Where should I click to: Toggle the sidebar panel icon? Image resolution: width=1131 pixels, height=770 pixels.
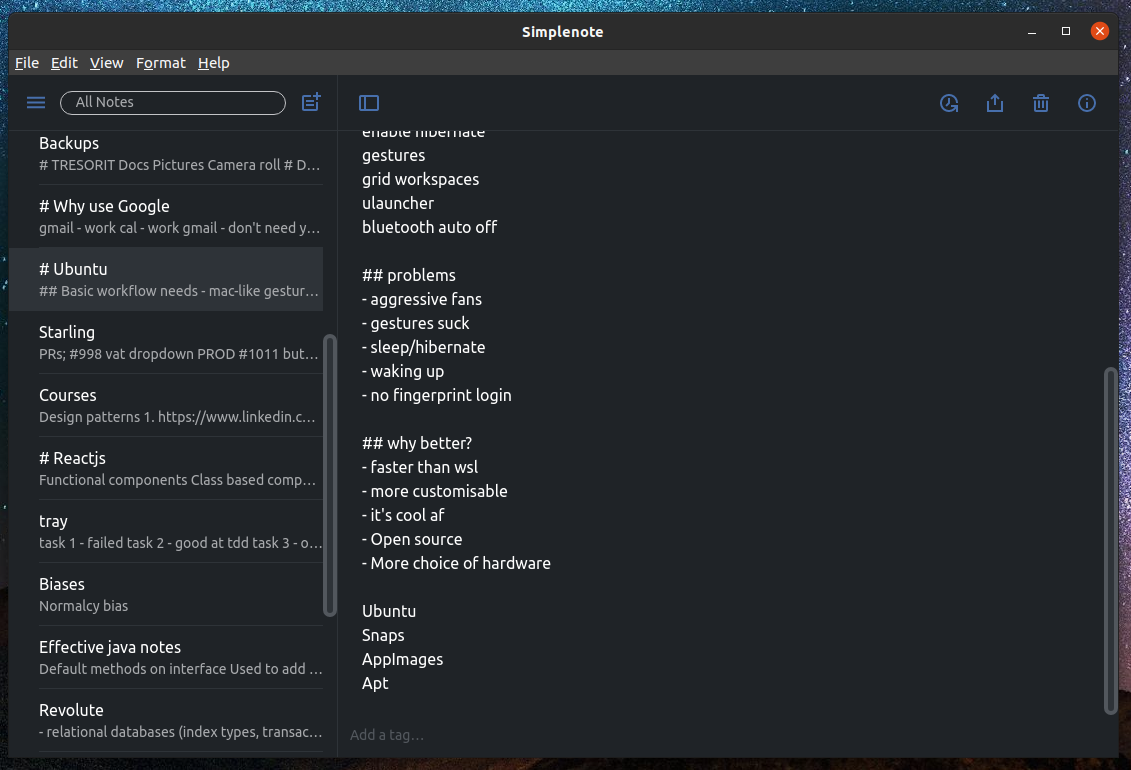click(x=369, y=103)
